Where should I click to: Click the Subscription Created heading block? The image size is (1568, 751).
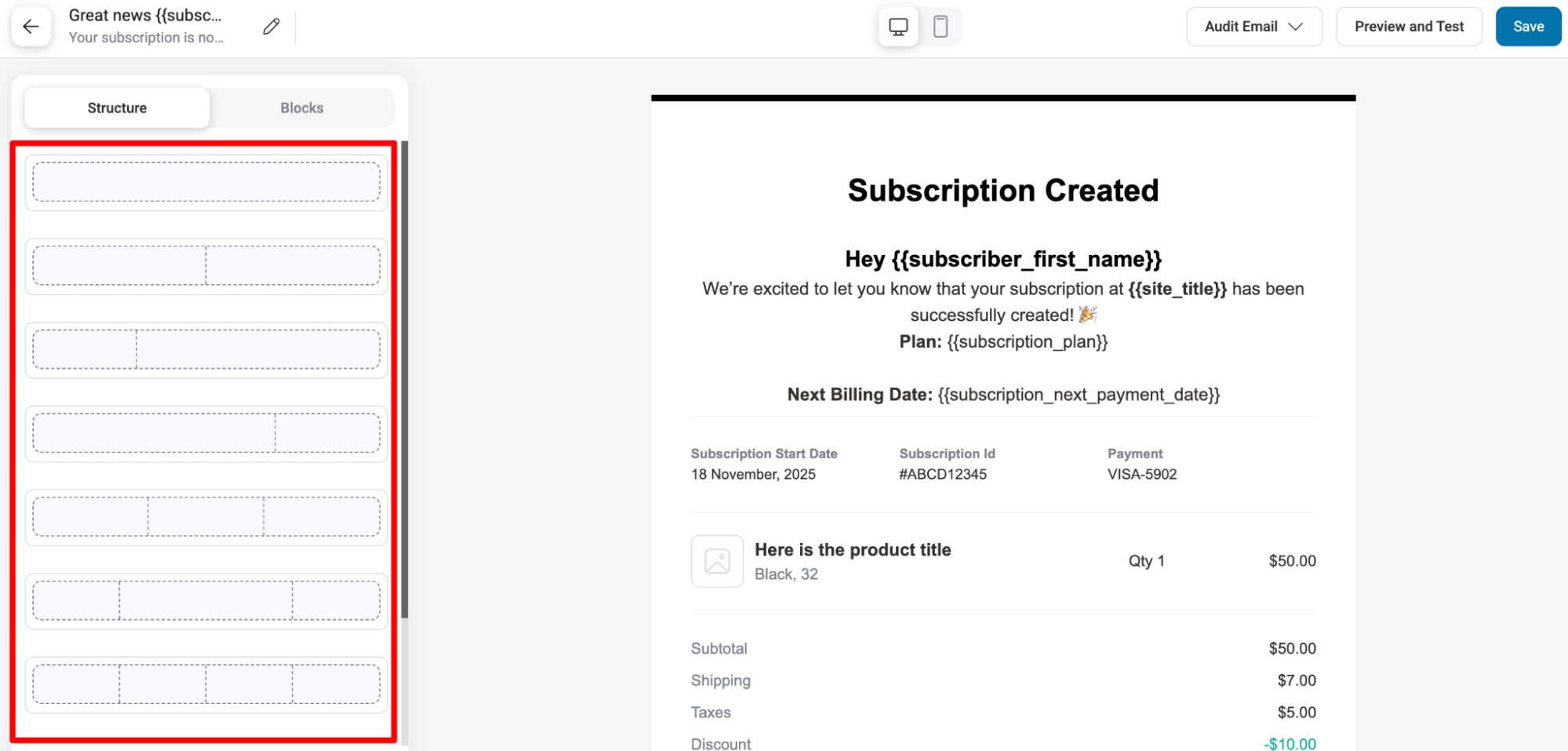pos(1002,189)
